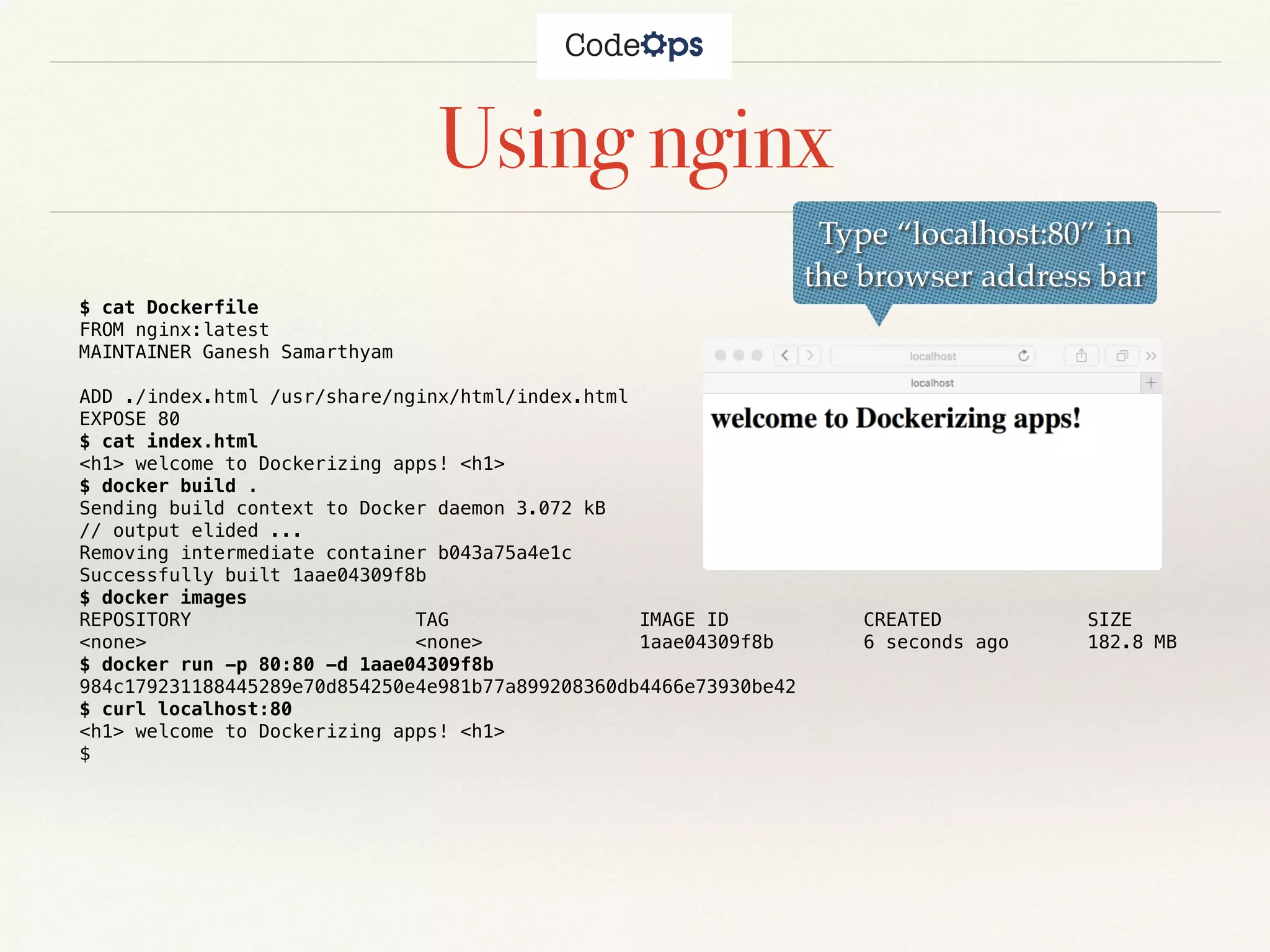Click the TAG column header

(432, 620)
